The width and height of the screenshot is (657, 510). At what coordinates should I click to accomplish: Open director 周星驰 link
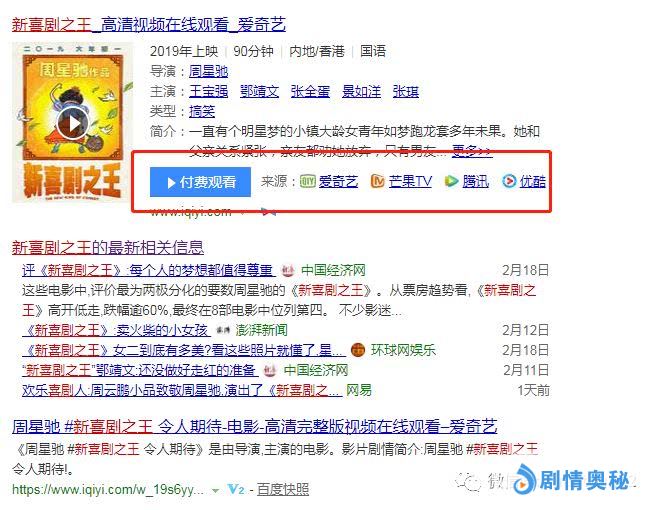(208, 71)
